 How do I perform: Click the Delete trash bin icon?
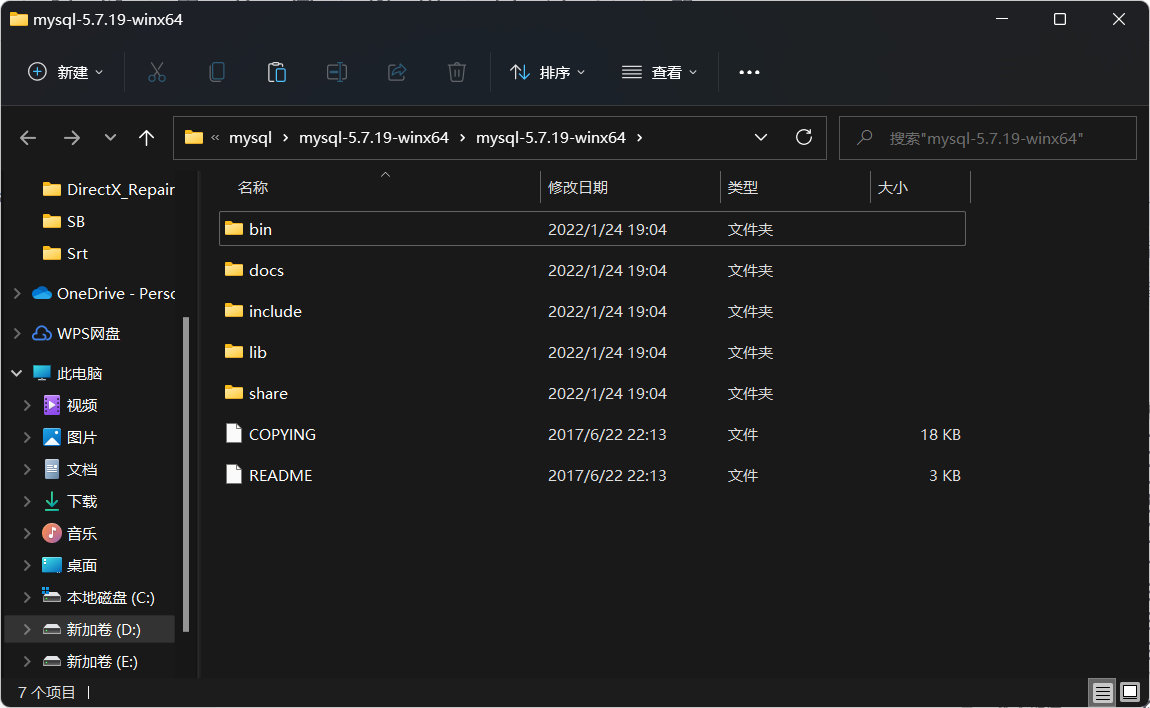[x=456, y=72]
